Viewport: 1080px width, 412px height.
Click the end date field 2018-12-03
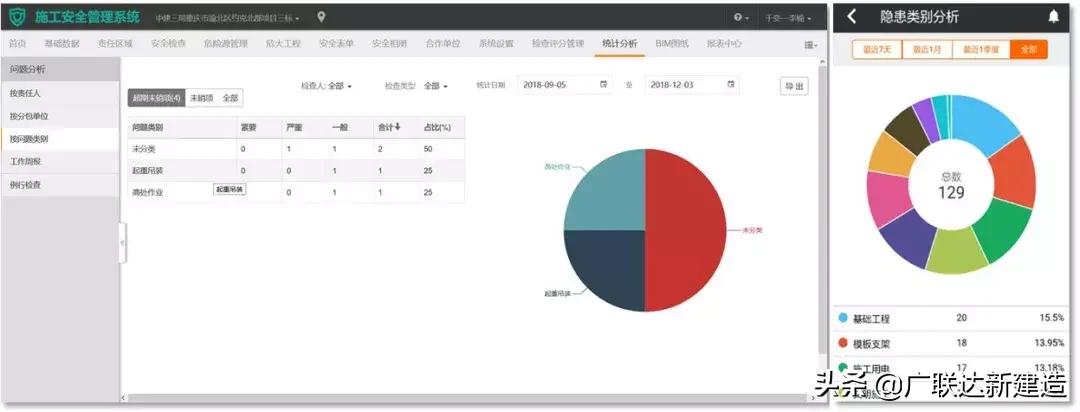692,85
